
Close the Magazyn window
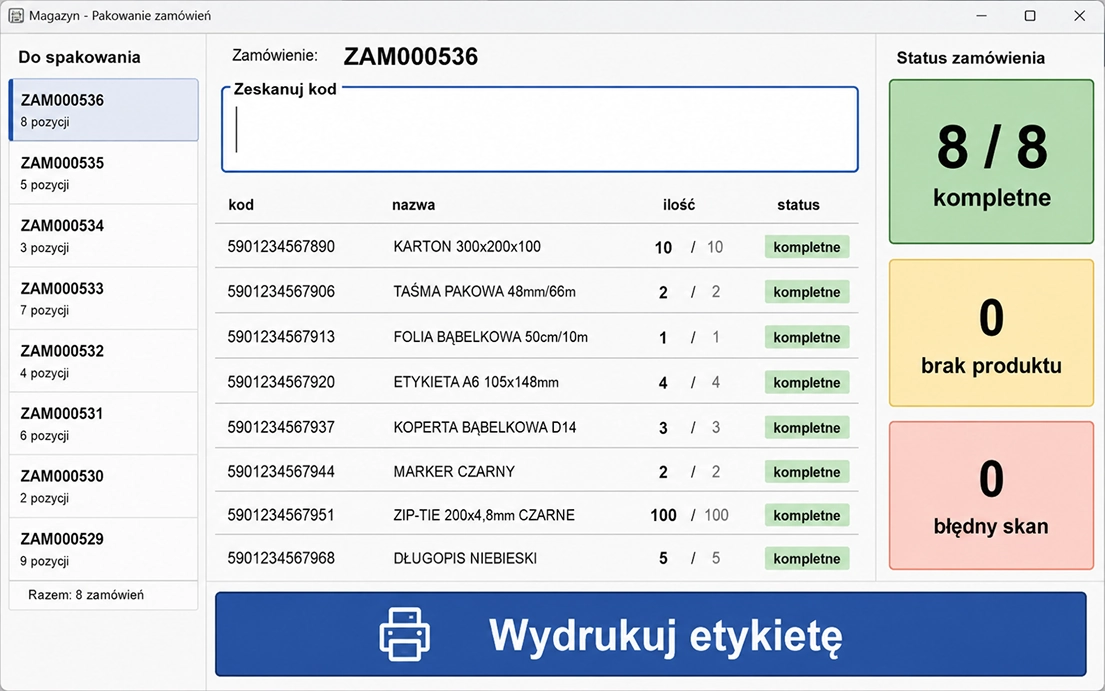point(1079,15)
